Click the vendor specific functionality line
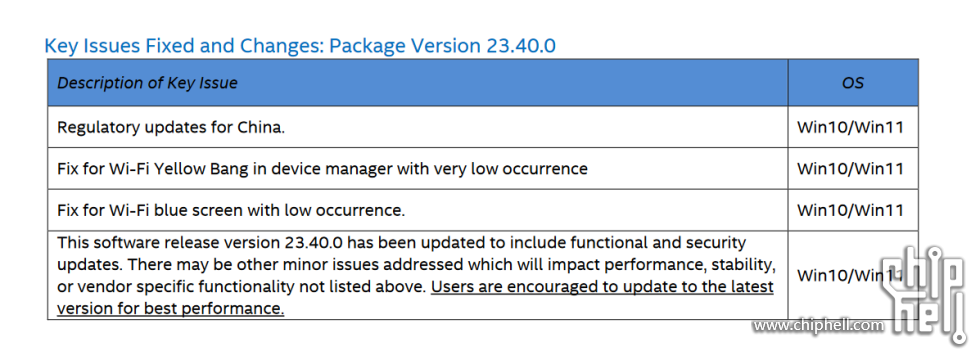 click(x=242, y=287)
